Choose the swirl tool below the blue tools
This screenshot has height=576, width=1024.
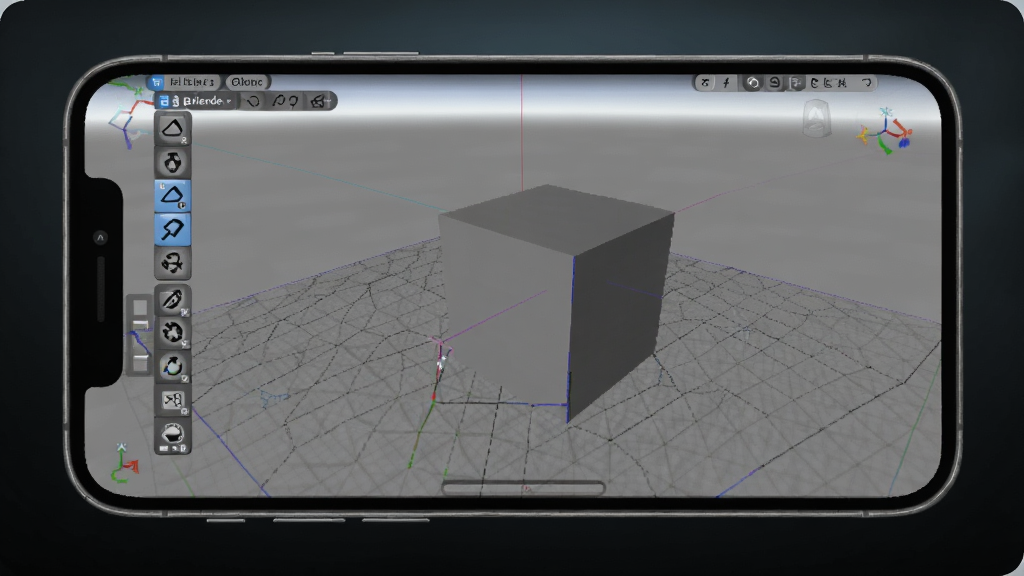(172, 263)
